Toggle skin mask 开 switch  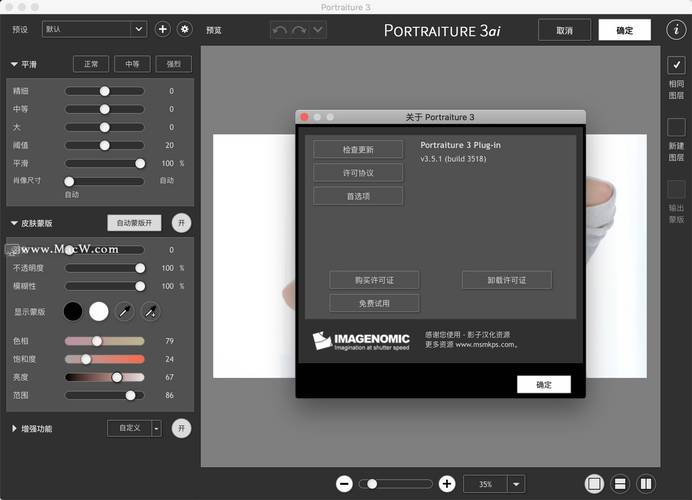181,223
